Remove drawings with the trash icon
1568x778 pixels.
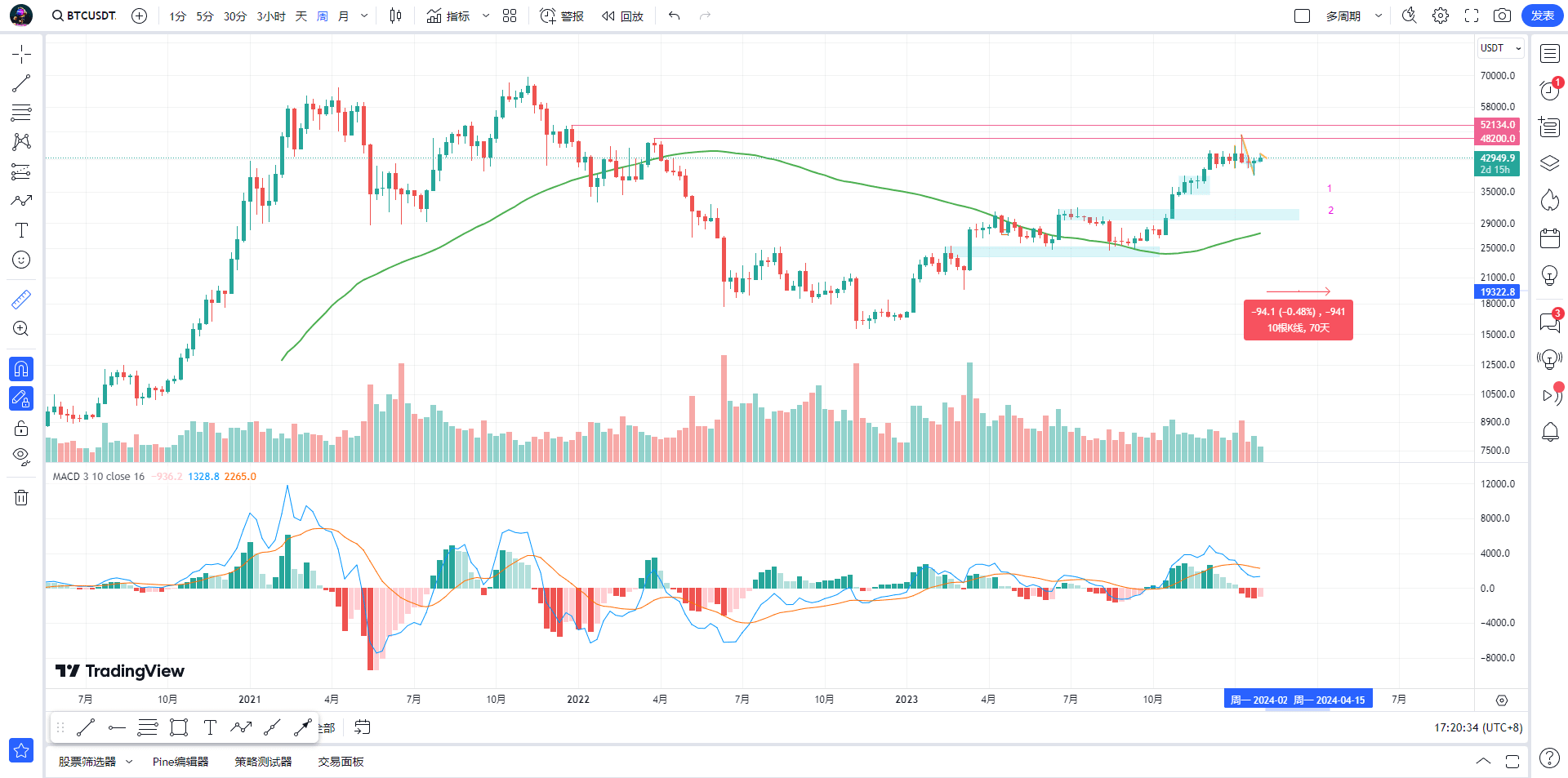[x=21, y=497]
